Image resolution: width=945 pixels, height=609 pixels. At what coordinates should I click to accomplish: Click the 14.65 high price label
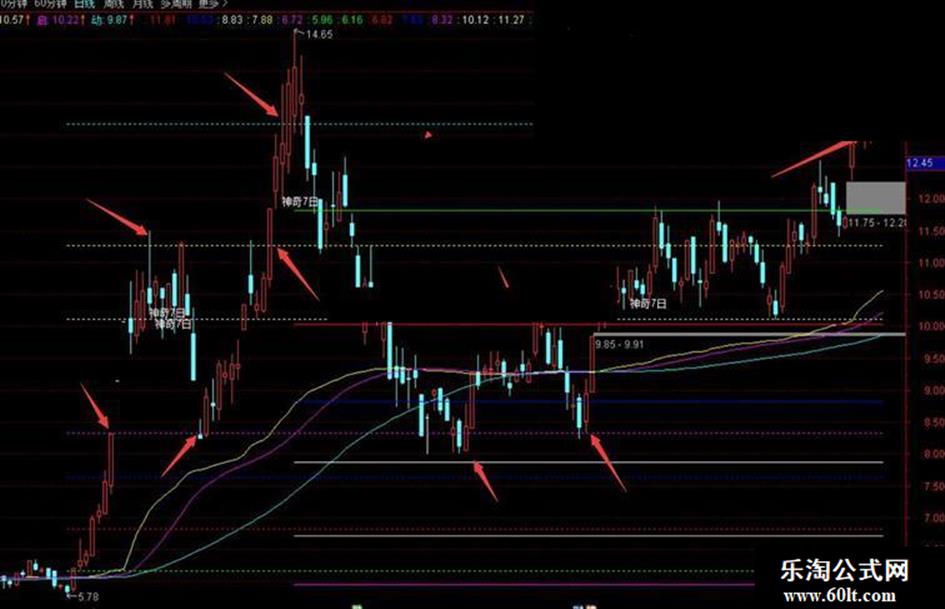[x=319, y=34]
